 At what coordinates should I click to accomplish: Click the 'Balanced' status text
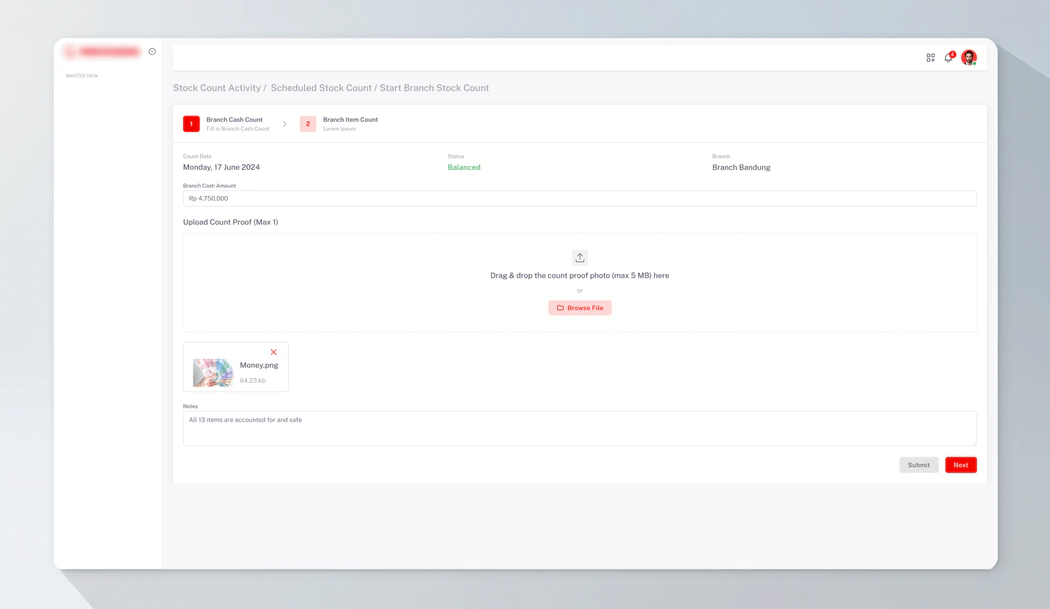pyautogui.click(x=464, y=167)
